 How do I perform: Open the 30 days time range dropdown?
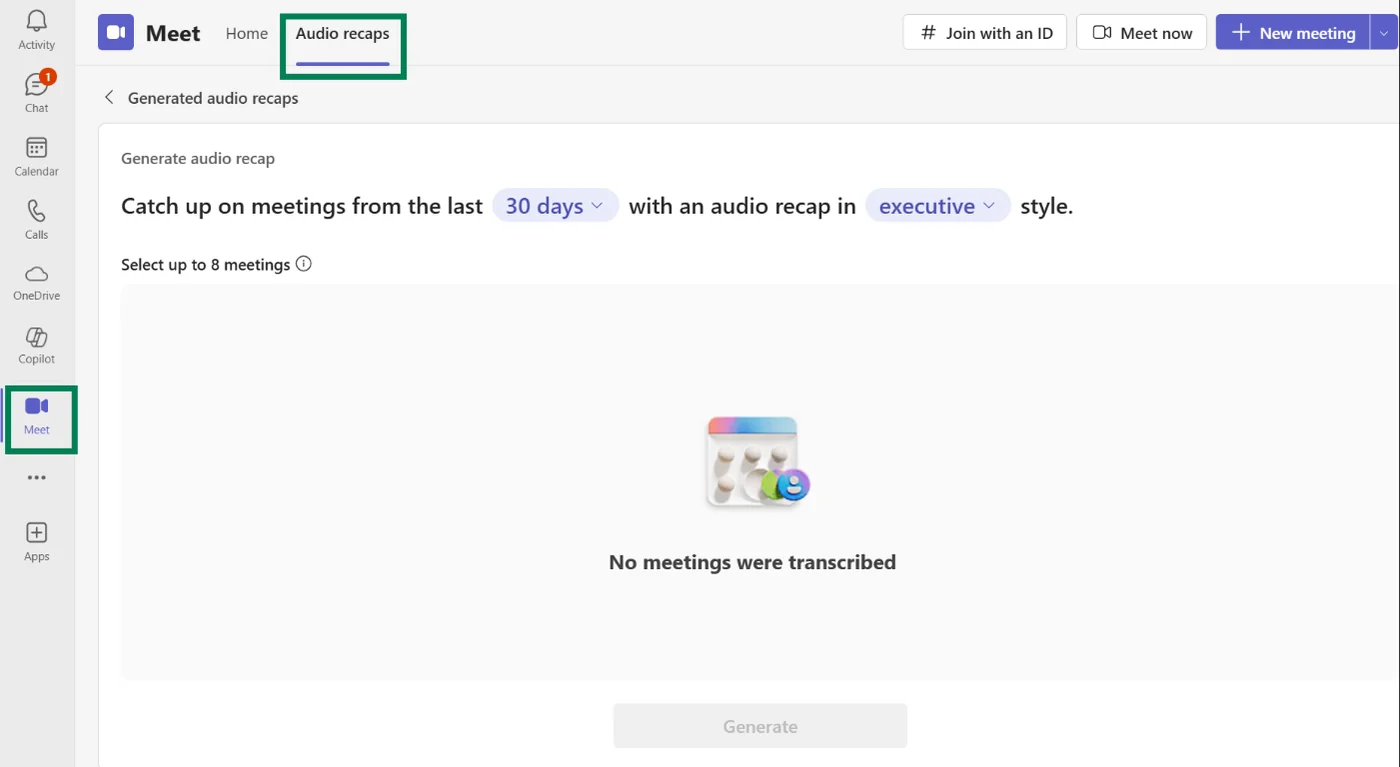pos(555,206)
